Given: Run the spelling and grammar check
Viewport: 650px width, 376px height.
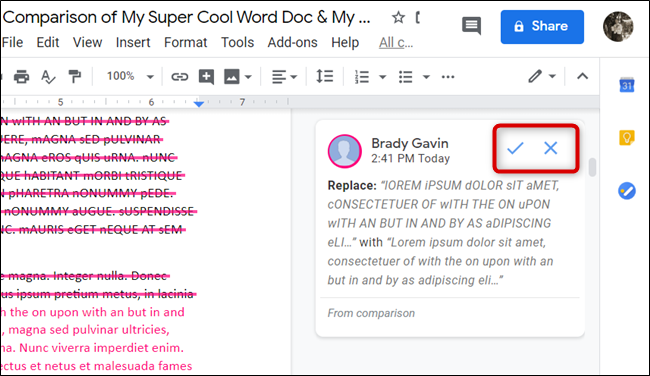Looking at the screenshot, I should click(48, 77).
